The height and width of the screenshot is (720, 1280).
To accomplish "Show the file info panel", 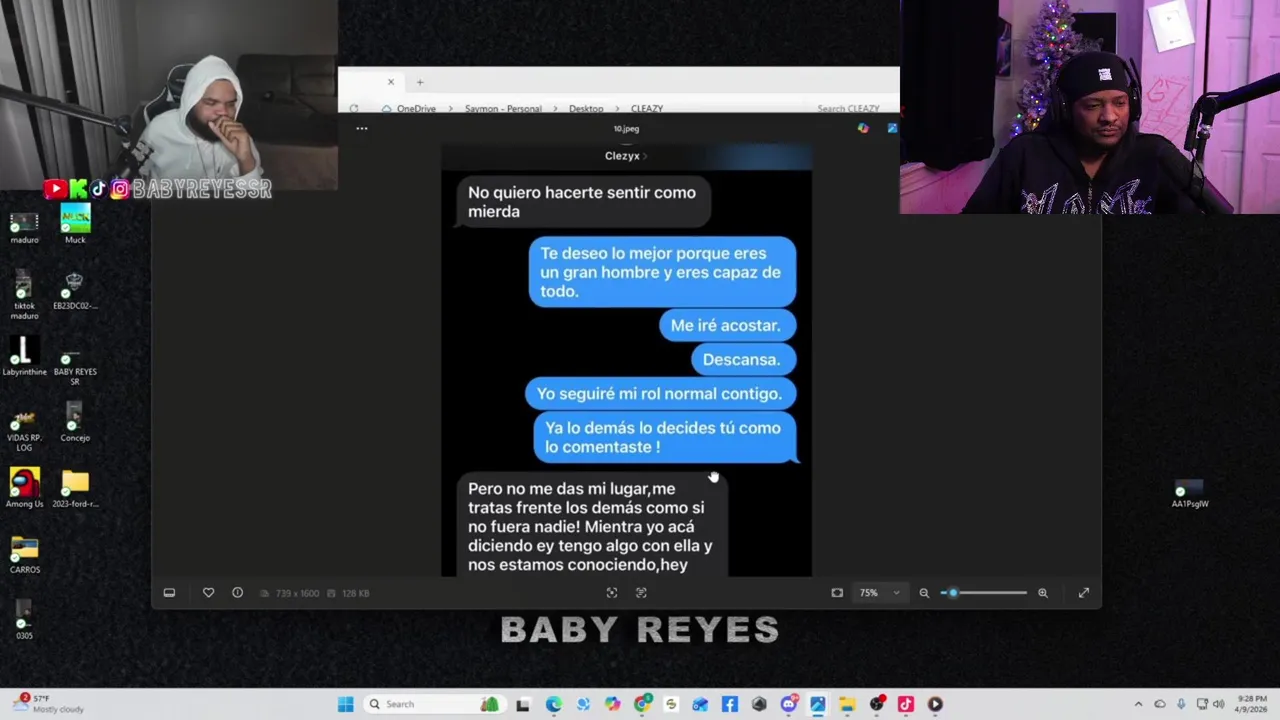I will [x=237, y=593].
